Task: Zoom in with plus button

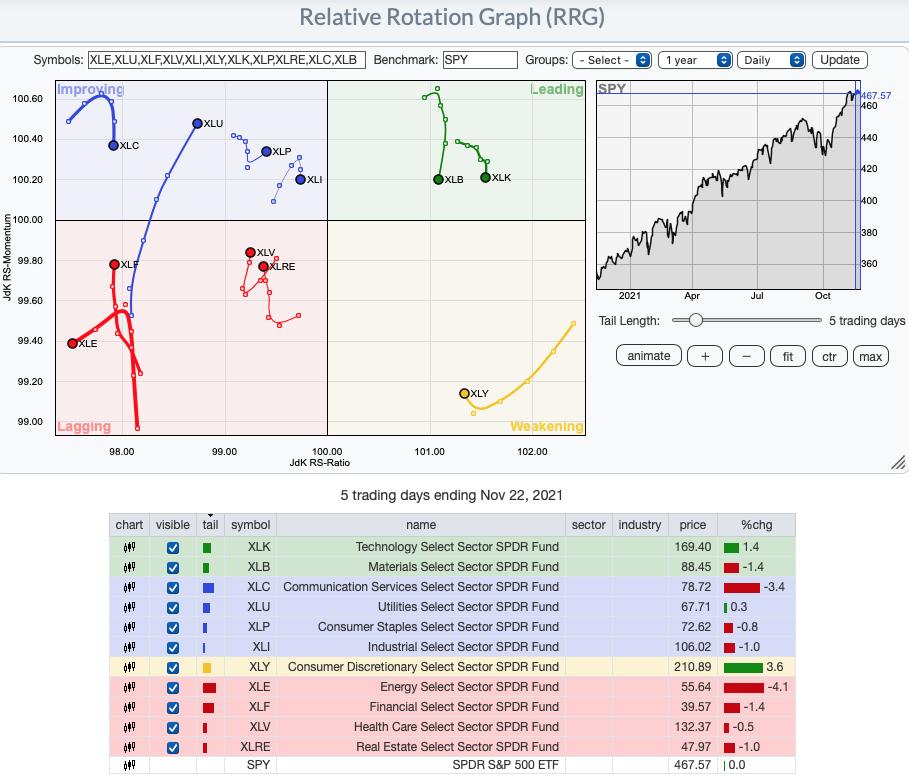Action: pyautogui.click(x=705, y=357)
